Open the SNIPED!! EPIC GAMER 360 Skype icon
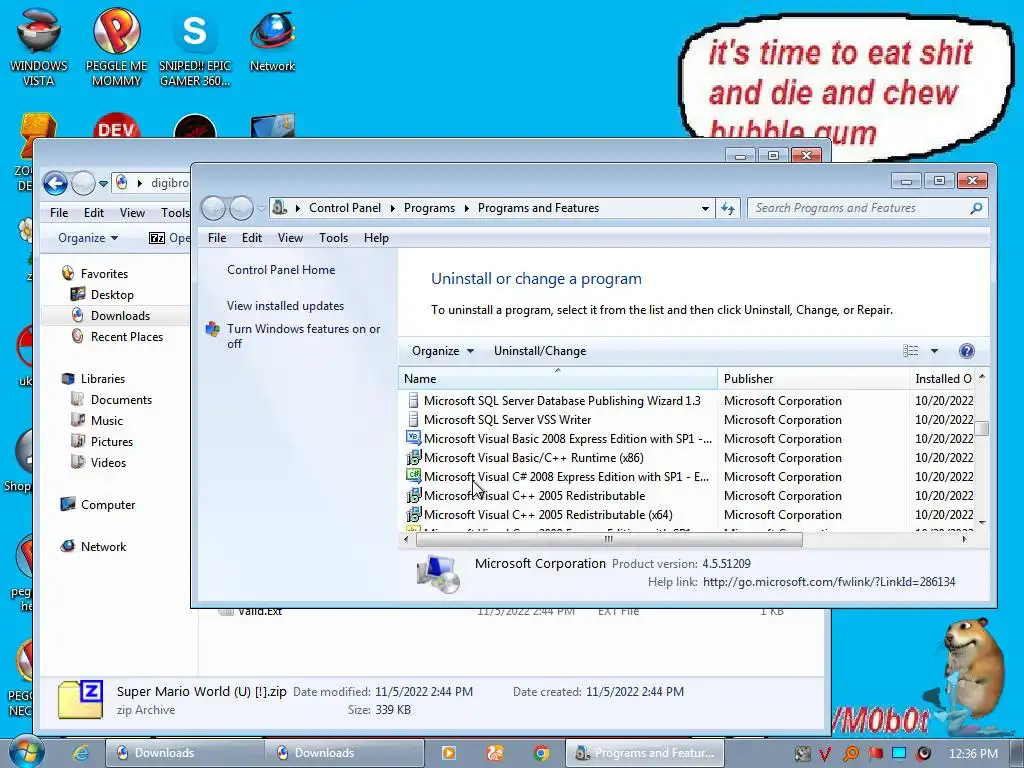The width and height of the screenshot is (1024, 768). (x=195, y=46)
